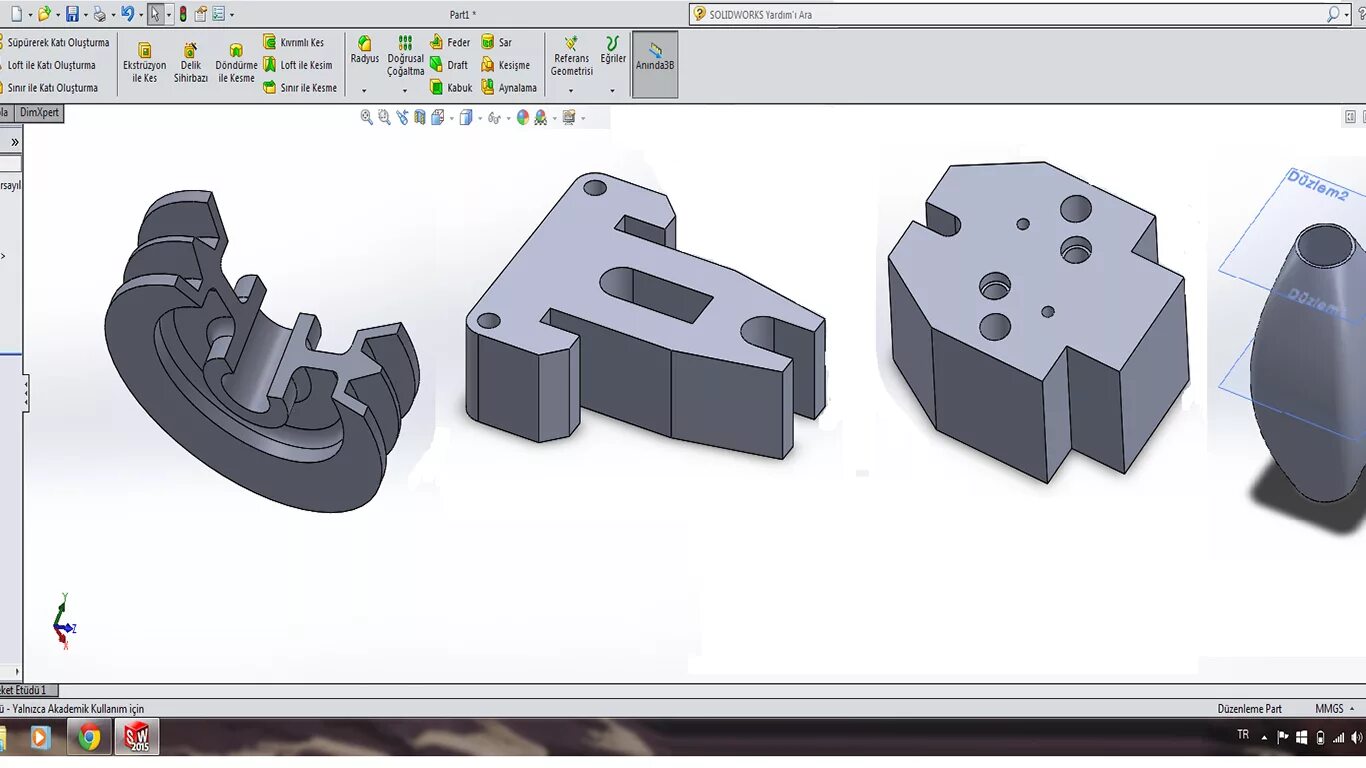Click the Zoom to Area icon

coord(384,117)
